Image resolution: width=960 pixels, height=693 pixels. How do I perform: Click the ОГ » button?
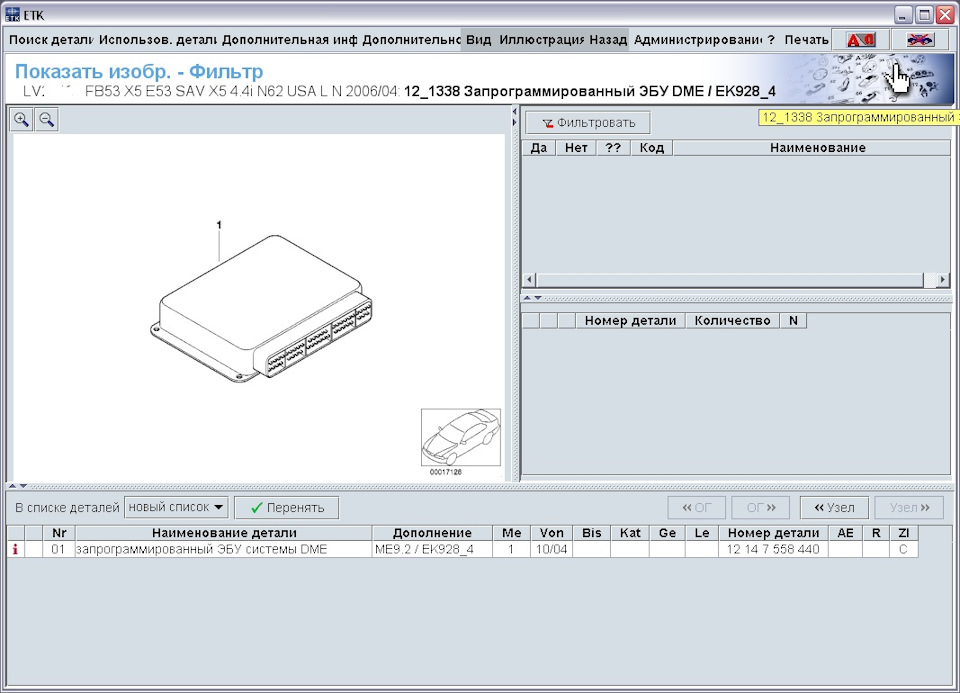761,508
